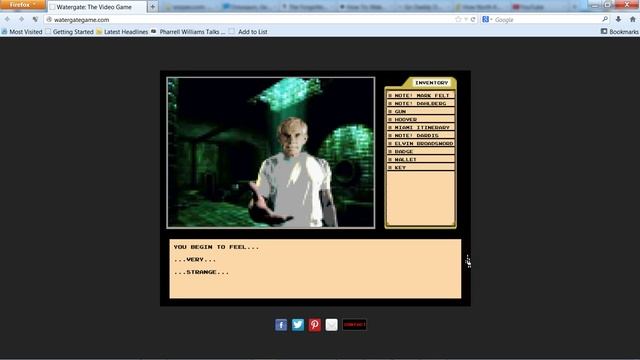Click the dialogue text box to continue
640x360 pixels.
[315, 269]
